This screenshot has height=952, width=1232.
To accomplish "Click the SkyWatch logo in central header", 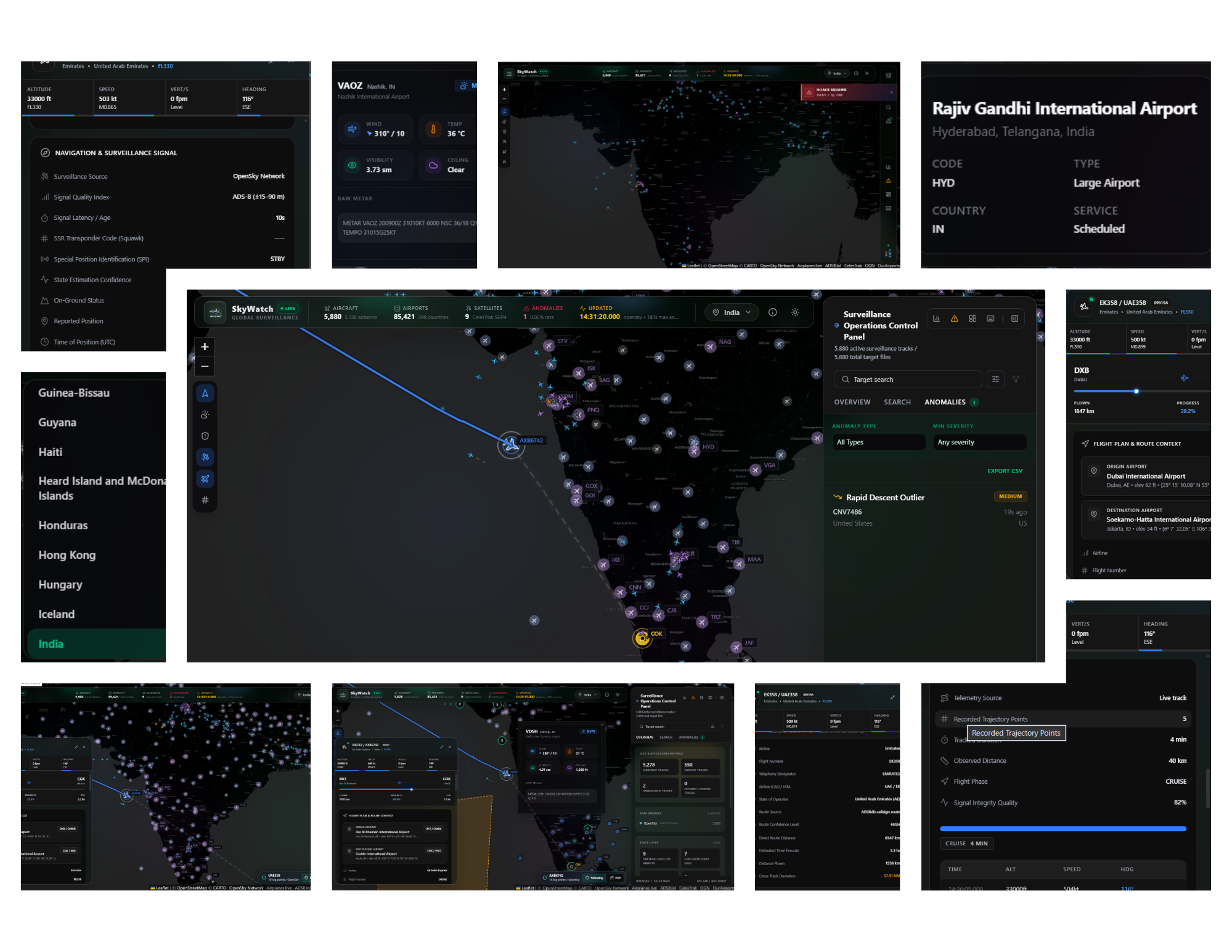I will [x=215, y=312].
